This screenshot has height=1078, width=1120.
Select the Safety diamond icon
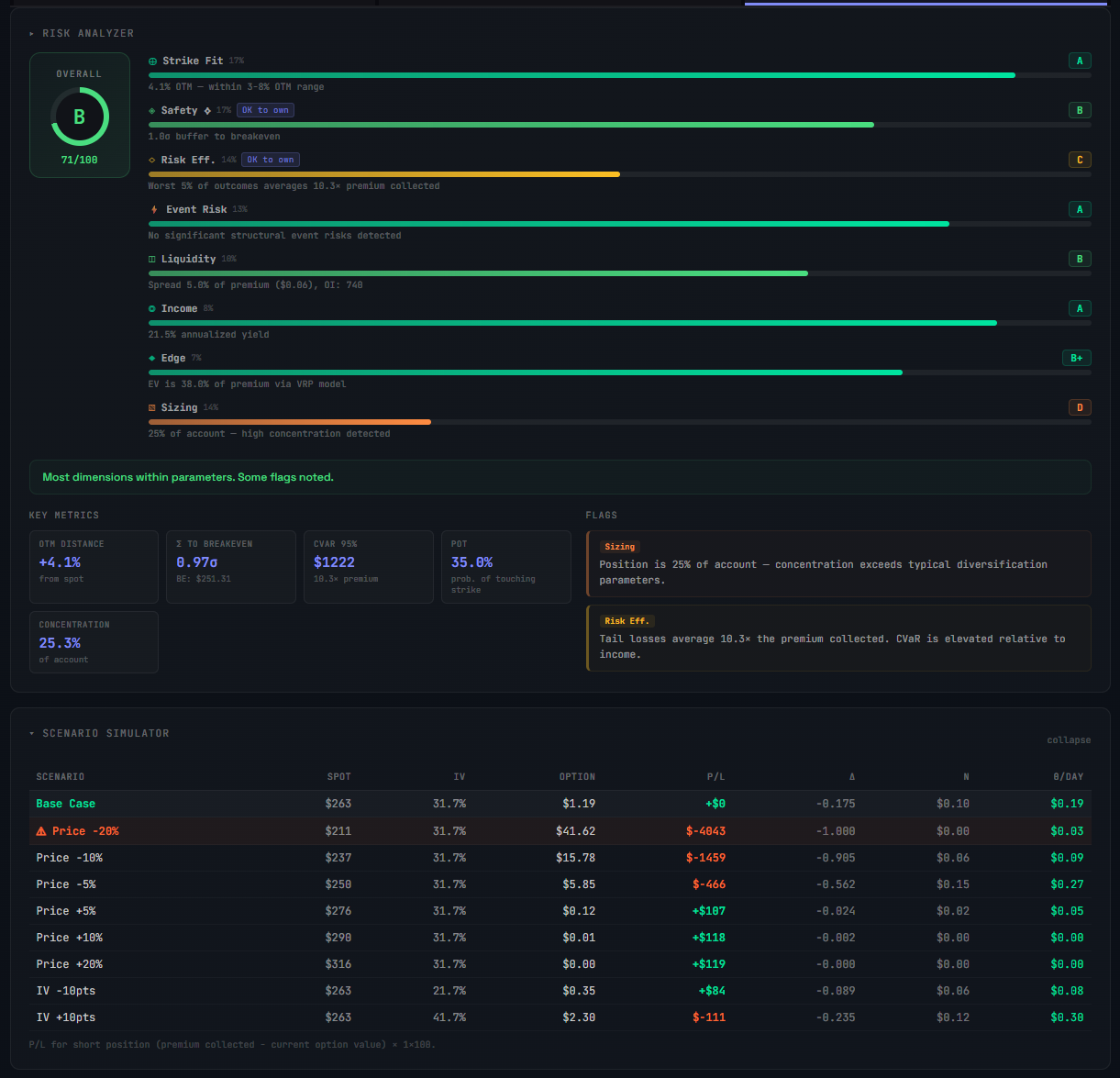152,110
